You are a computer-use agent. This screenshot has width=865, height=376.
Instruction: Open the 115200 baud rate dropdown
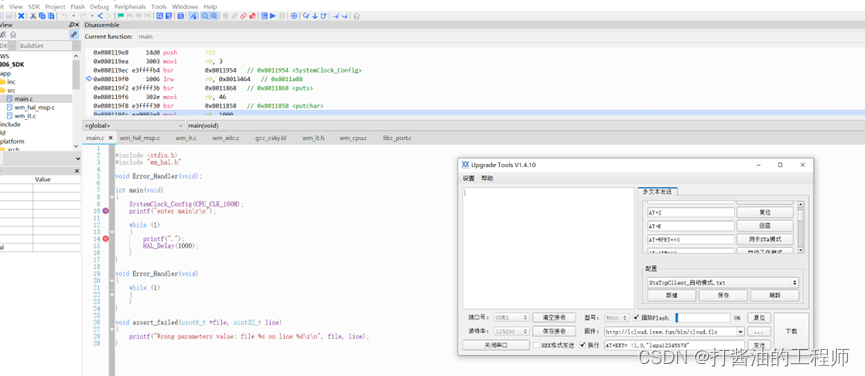click(511, 331)
